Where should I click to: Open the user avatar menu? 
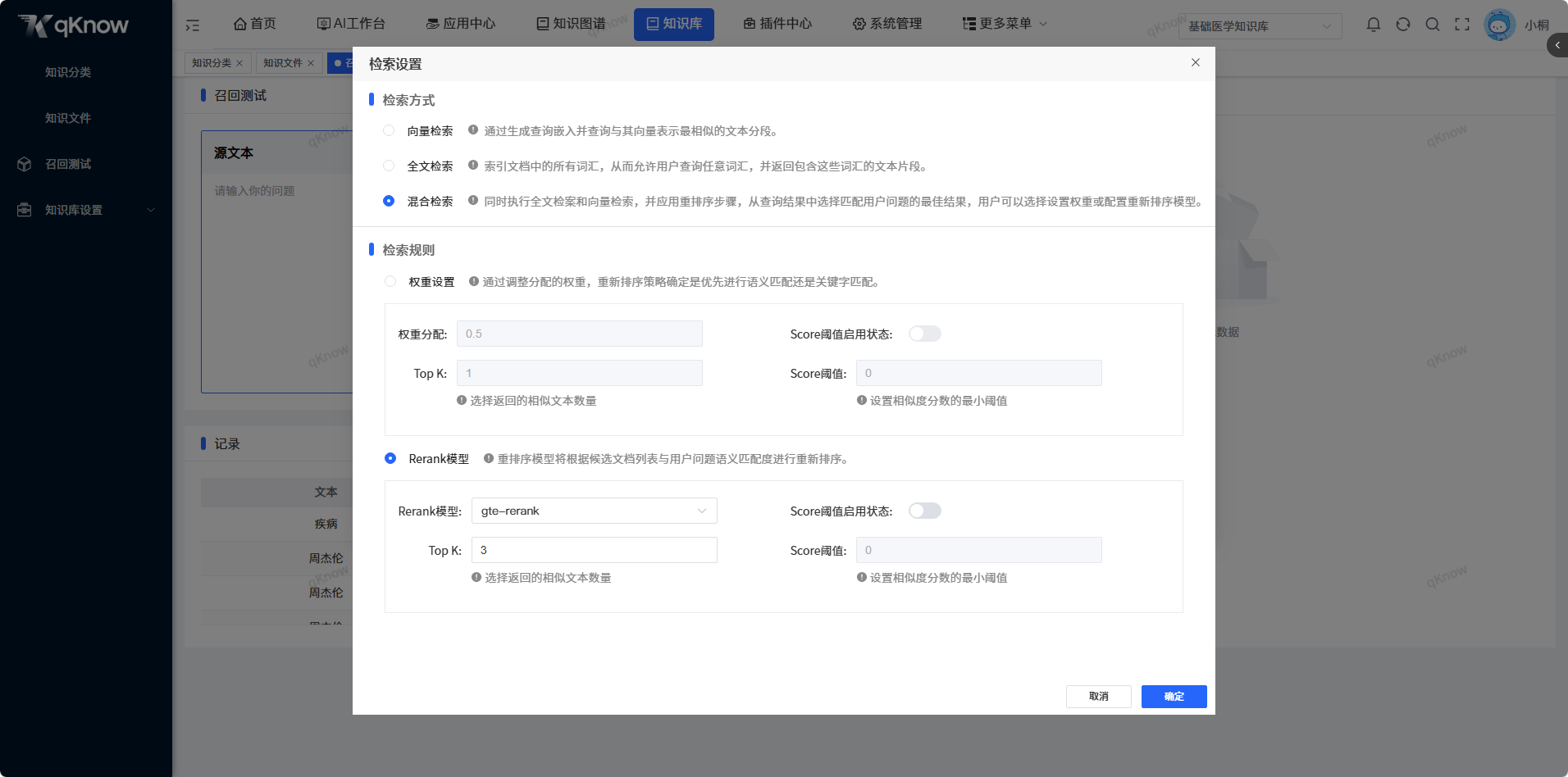(1499, 25)
